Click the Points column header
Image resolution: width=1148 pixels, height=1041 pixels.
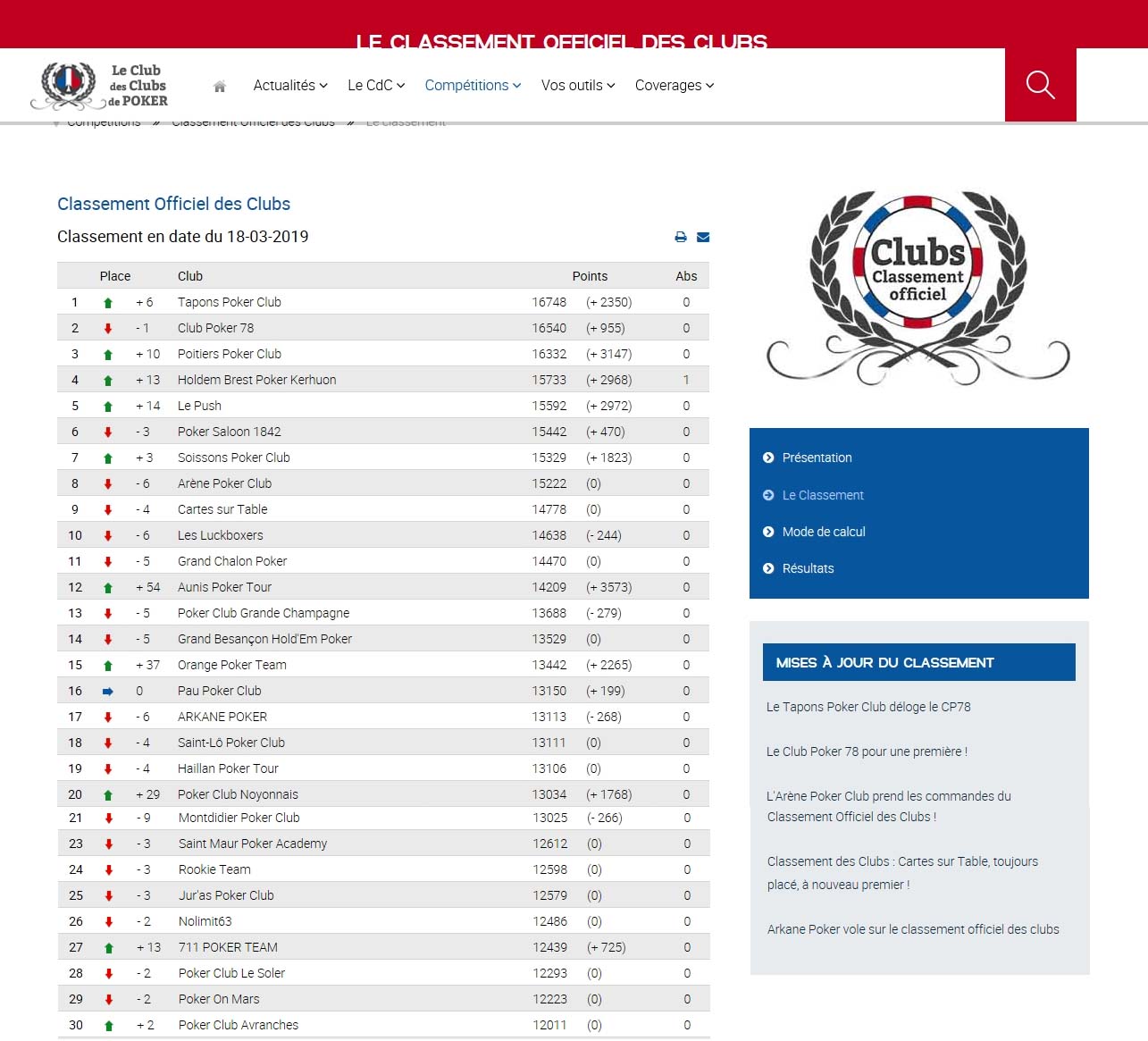tap(590, 276)
